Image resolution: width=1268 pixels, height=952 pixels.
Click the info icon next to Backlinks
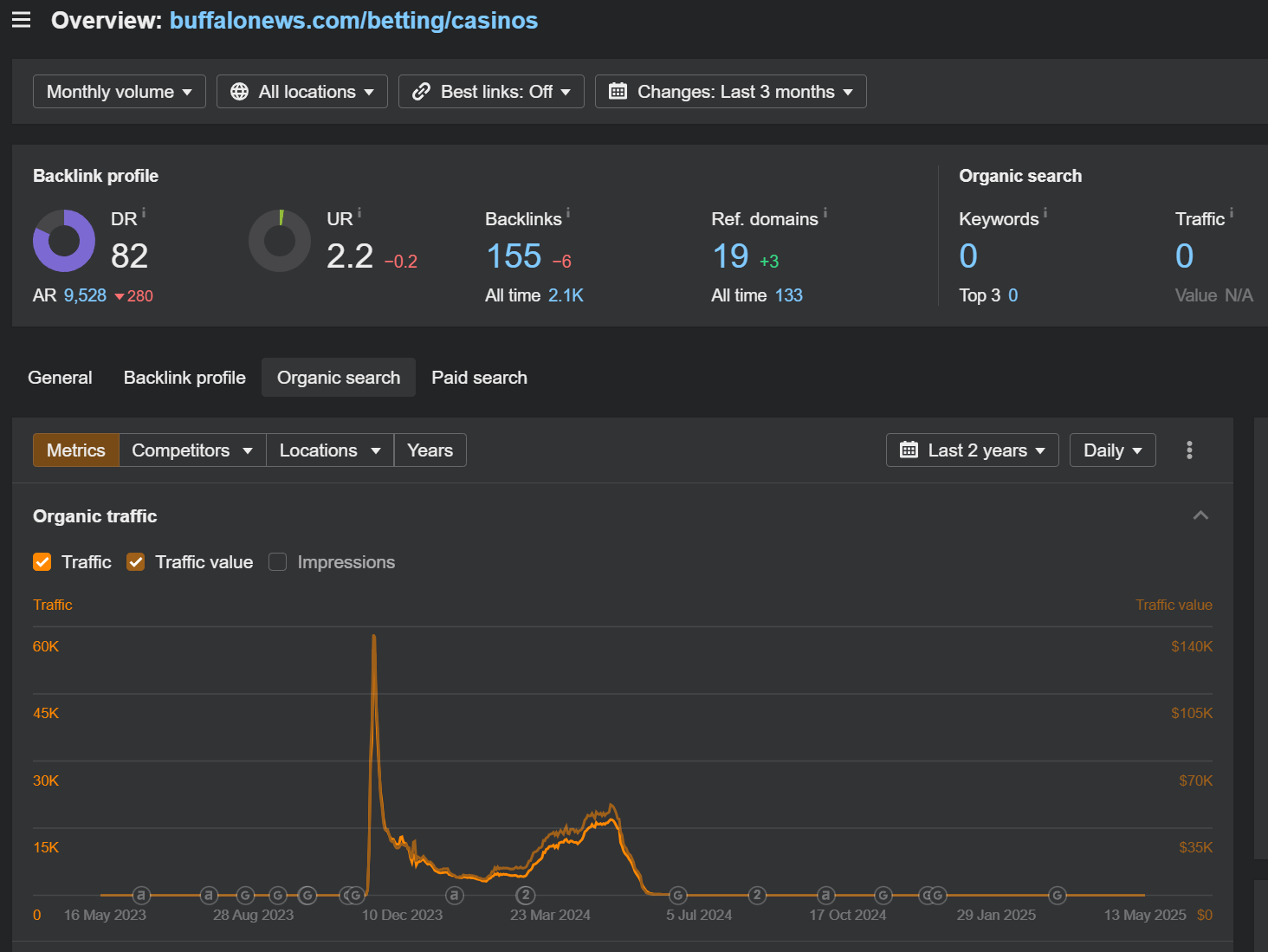pyautogui.click(x=568, y=212)
